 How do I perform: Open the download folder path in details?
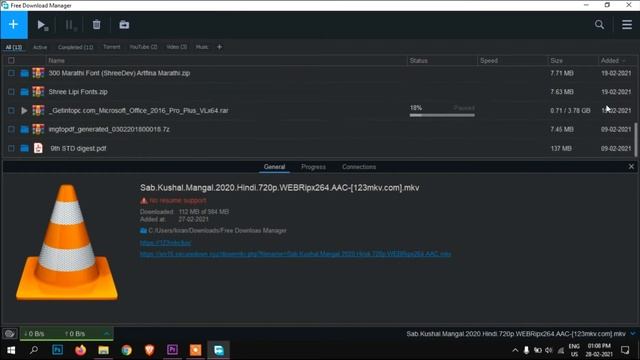tap(217, 231)
